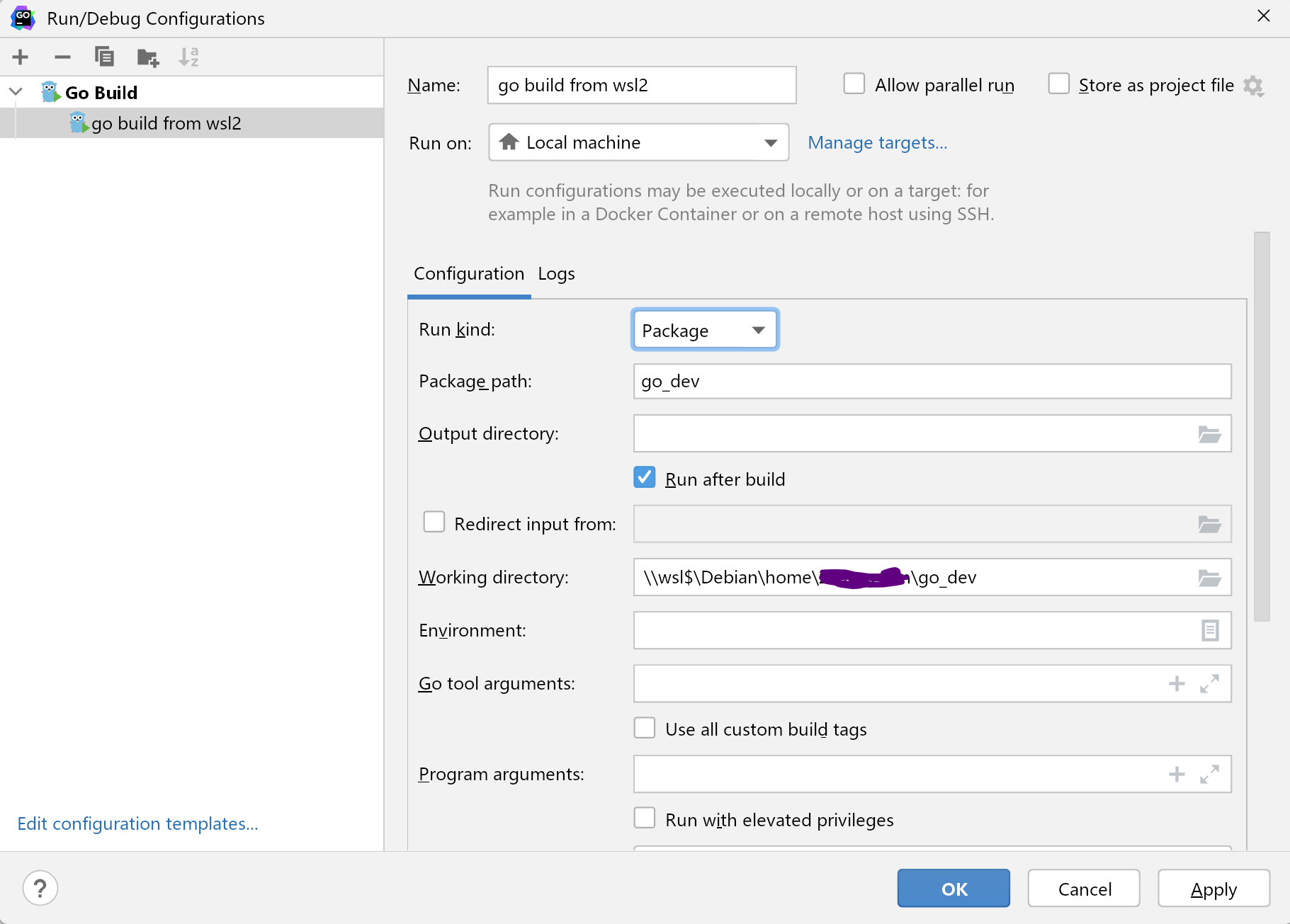Switch to the Logs tab
This screenshot has height=924, width=1290.
point(556,273)
